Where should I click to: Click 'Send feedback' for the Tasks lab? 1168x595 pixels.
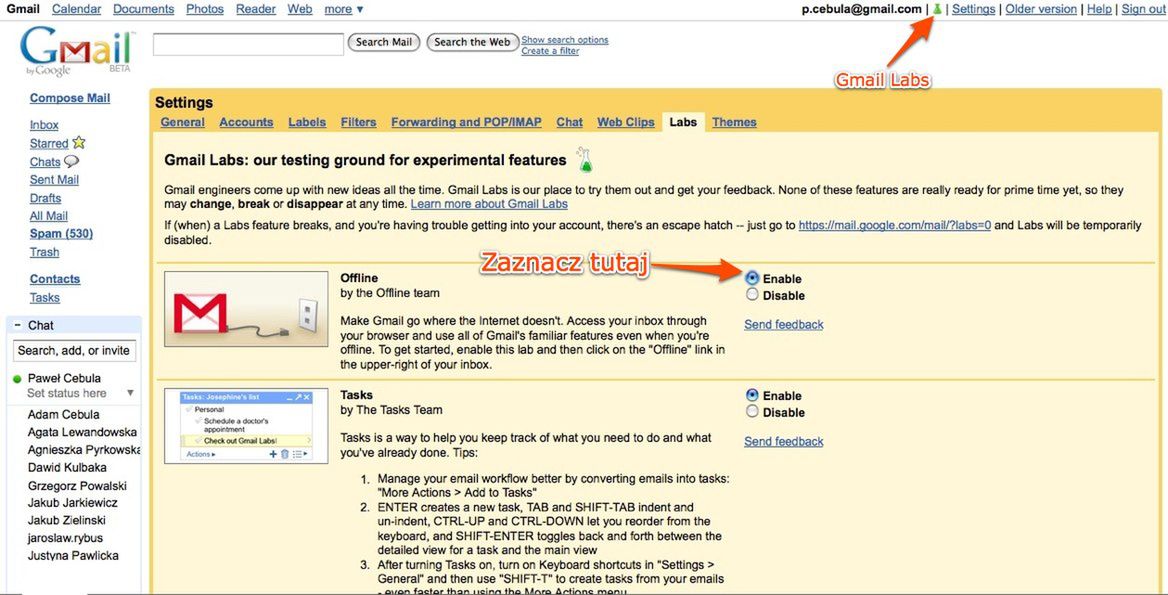pos(784,442)
